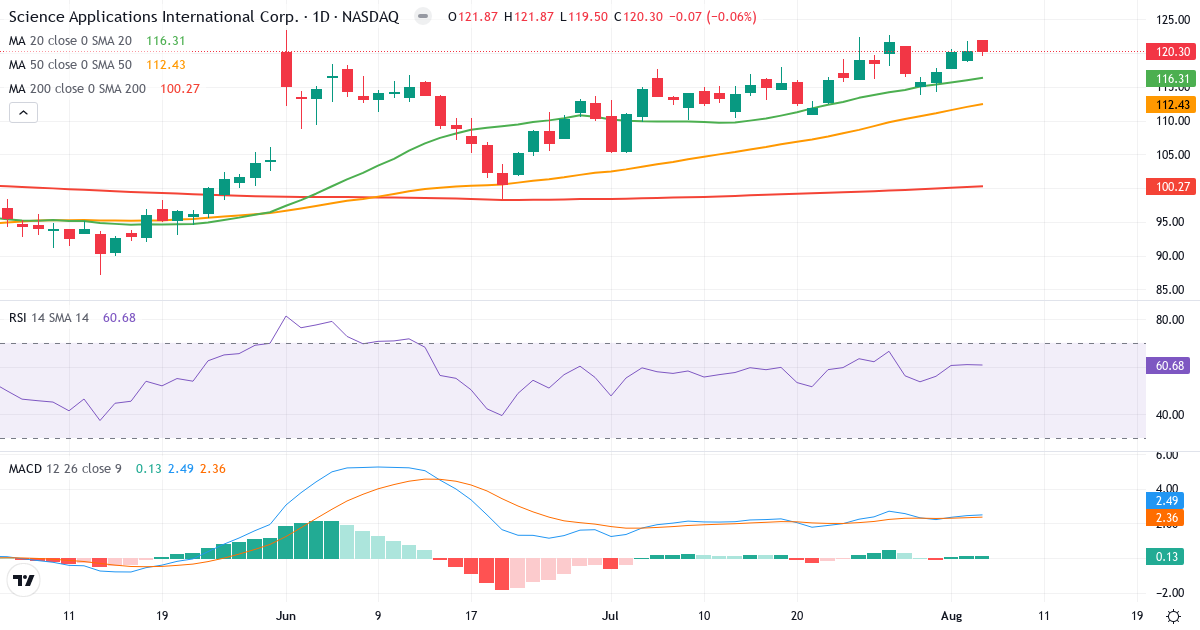Click the RSI 14 SMA 14 legend
The width and height of the screenshot is (1200, 630).
pos(49,318)
